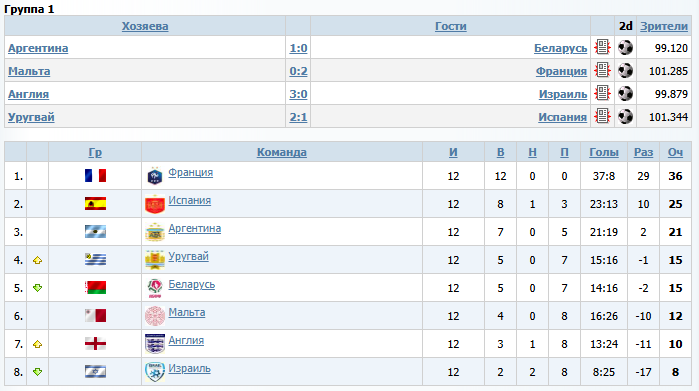Click soccer ball icon in Uruguay-Spain row

click(625, 116)
